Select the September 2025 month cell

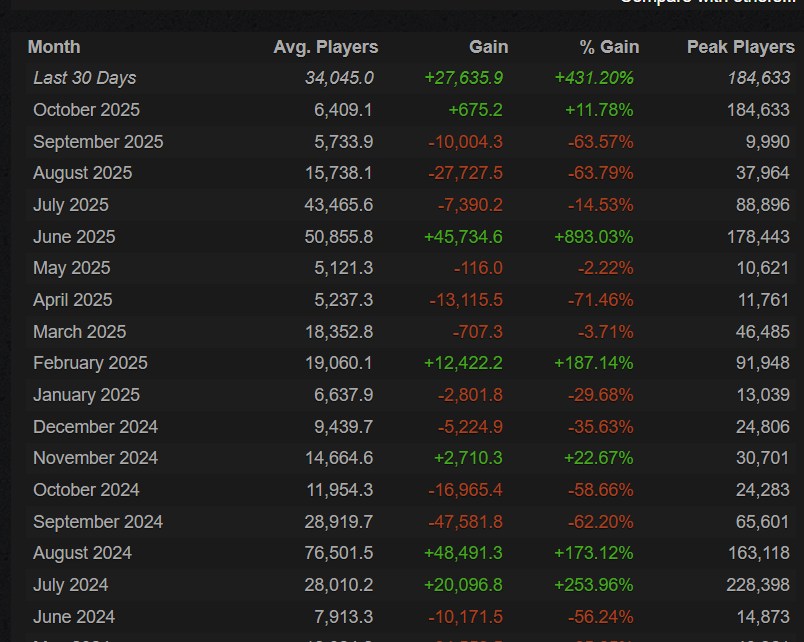click(x=98, y=142)
